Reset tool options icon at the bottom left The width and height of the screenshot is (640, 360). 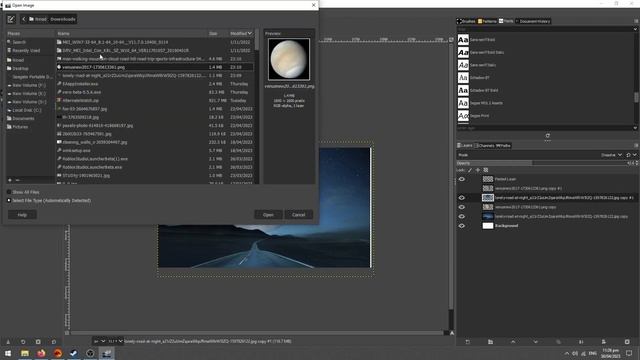[x=53, y=342]
